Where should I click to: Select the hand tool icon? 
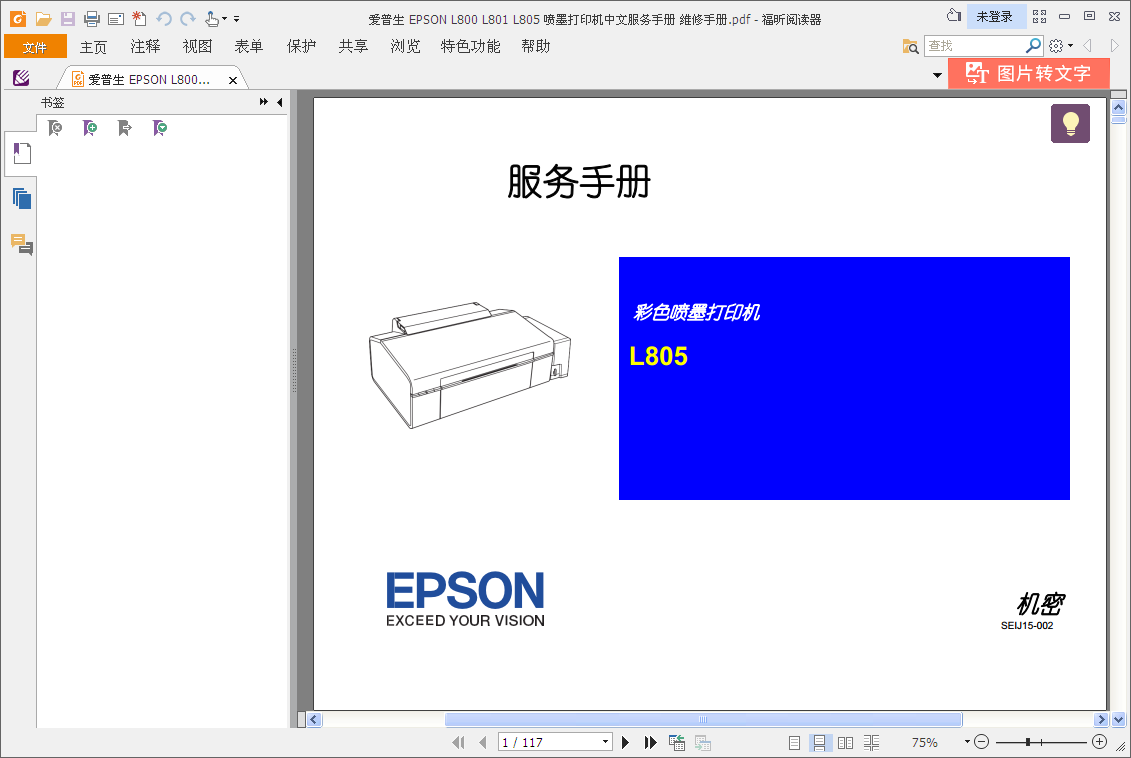(x=211, y=19)
